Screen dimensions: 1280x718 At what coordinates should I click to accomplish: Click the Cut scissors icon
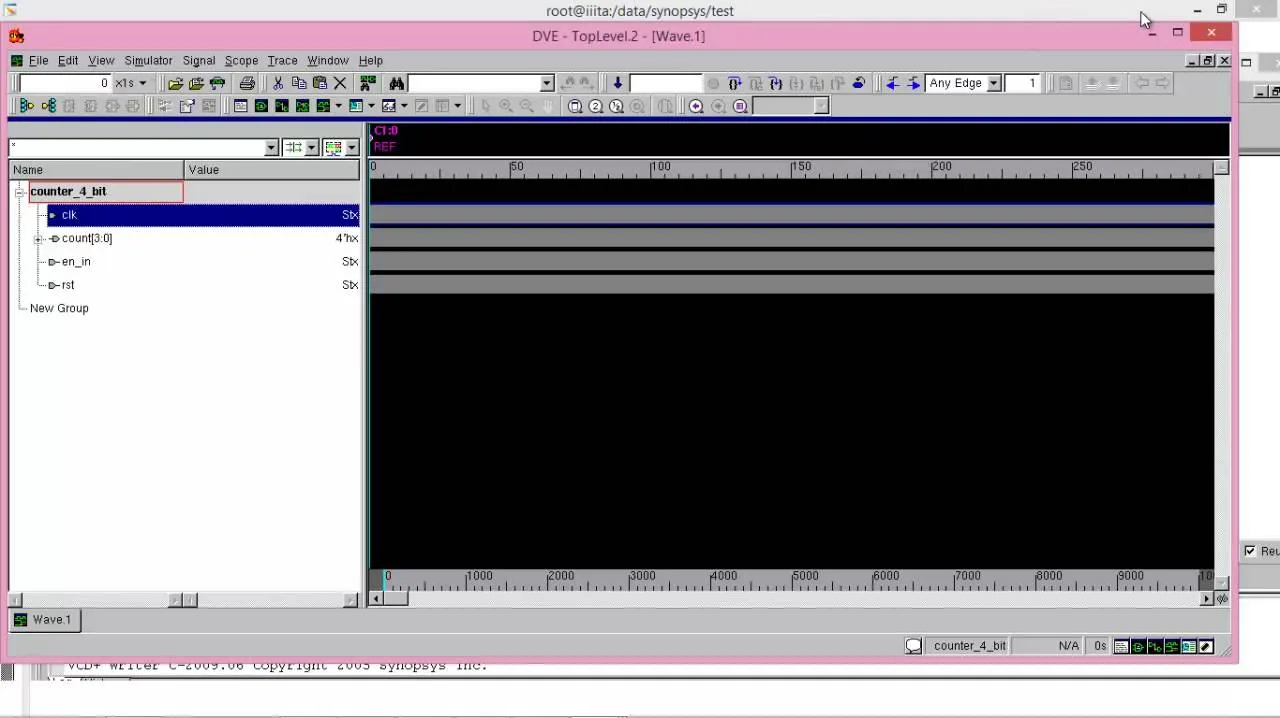click(278, 83)
